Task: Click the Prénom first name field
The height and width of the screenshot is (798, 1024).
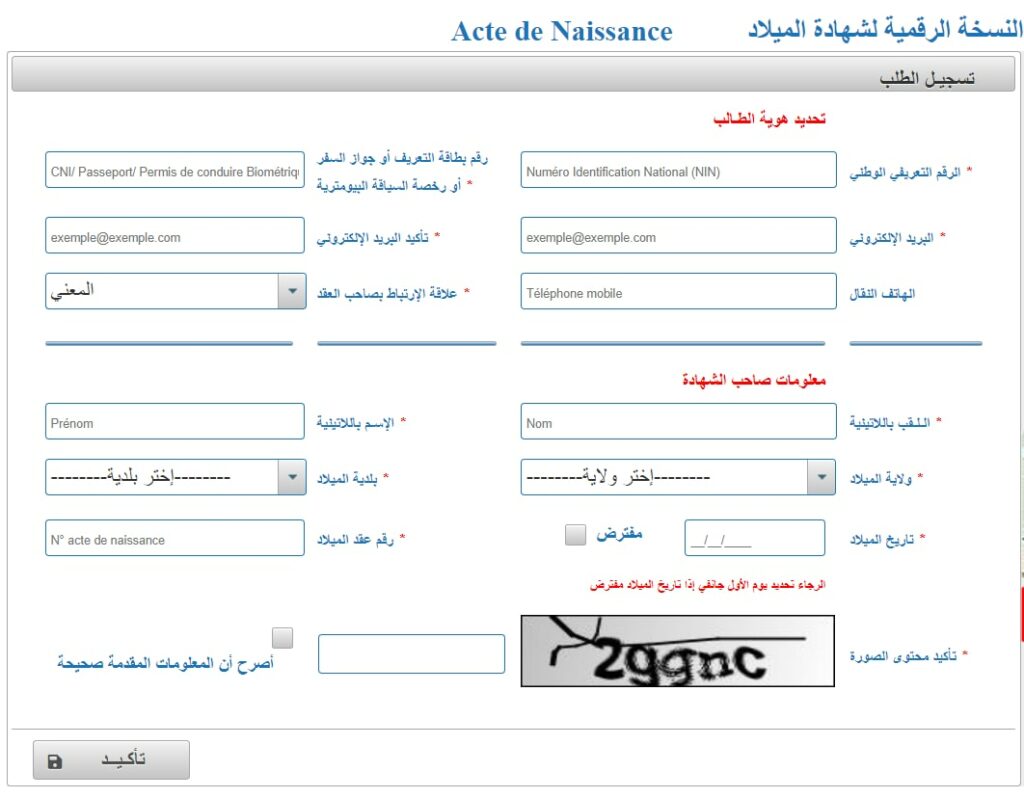Action: pos(175,421)
